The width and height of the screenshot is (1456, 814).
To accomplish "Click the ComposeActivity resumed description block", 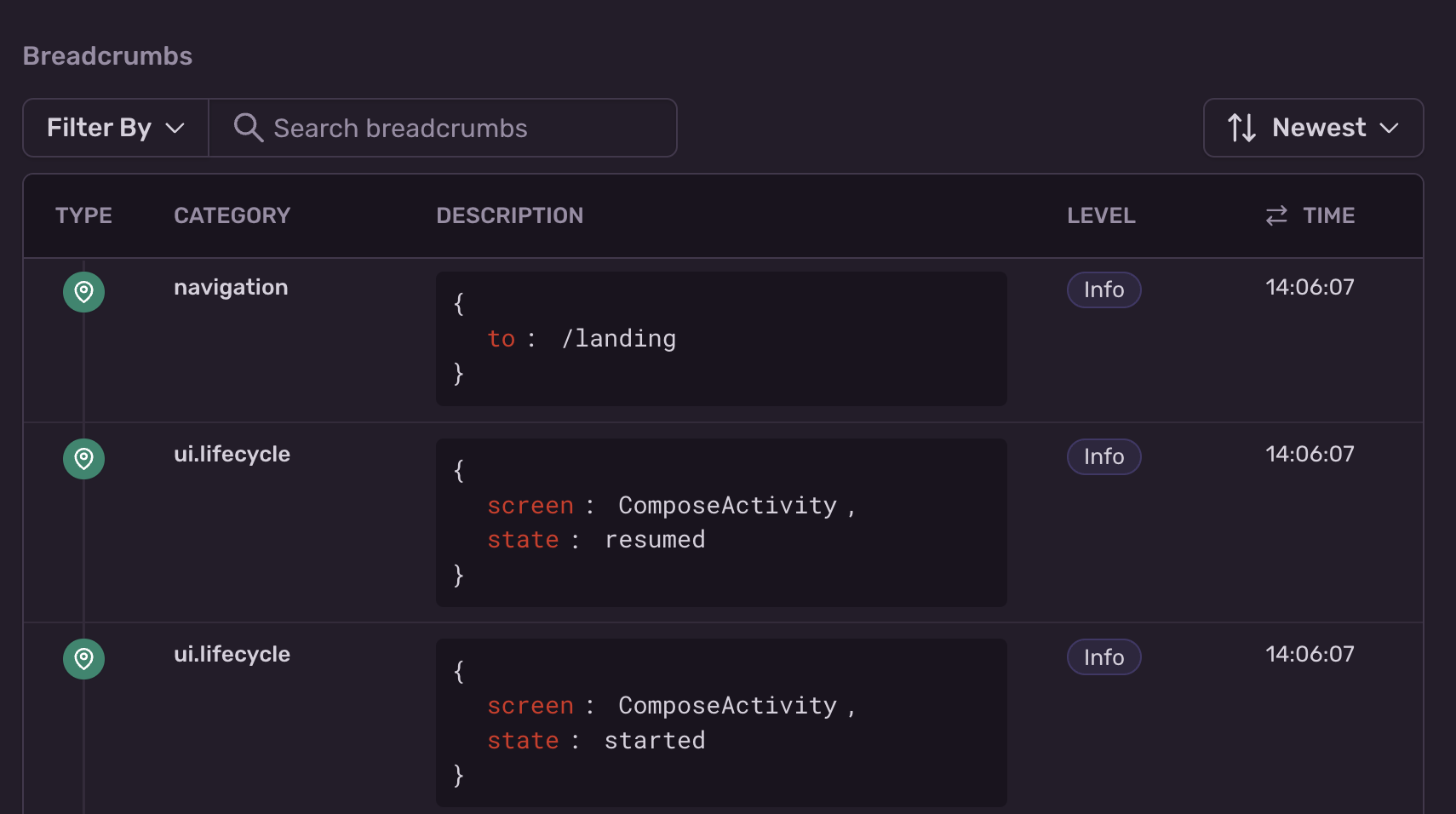I will click(720, 522).
